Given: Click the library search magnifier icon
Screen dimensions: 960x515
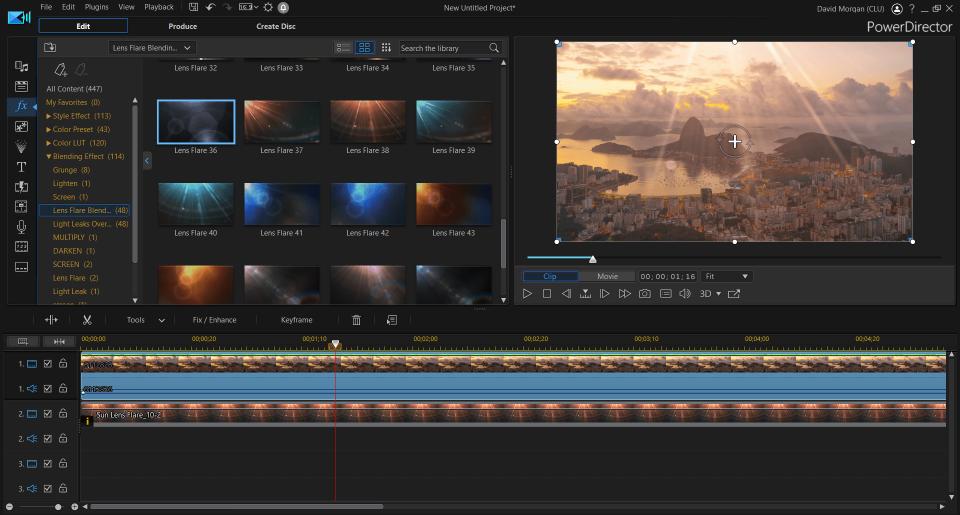Looking at the screenshot, I should (493, 48).
